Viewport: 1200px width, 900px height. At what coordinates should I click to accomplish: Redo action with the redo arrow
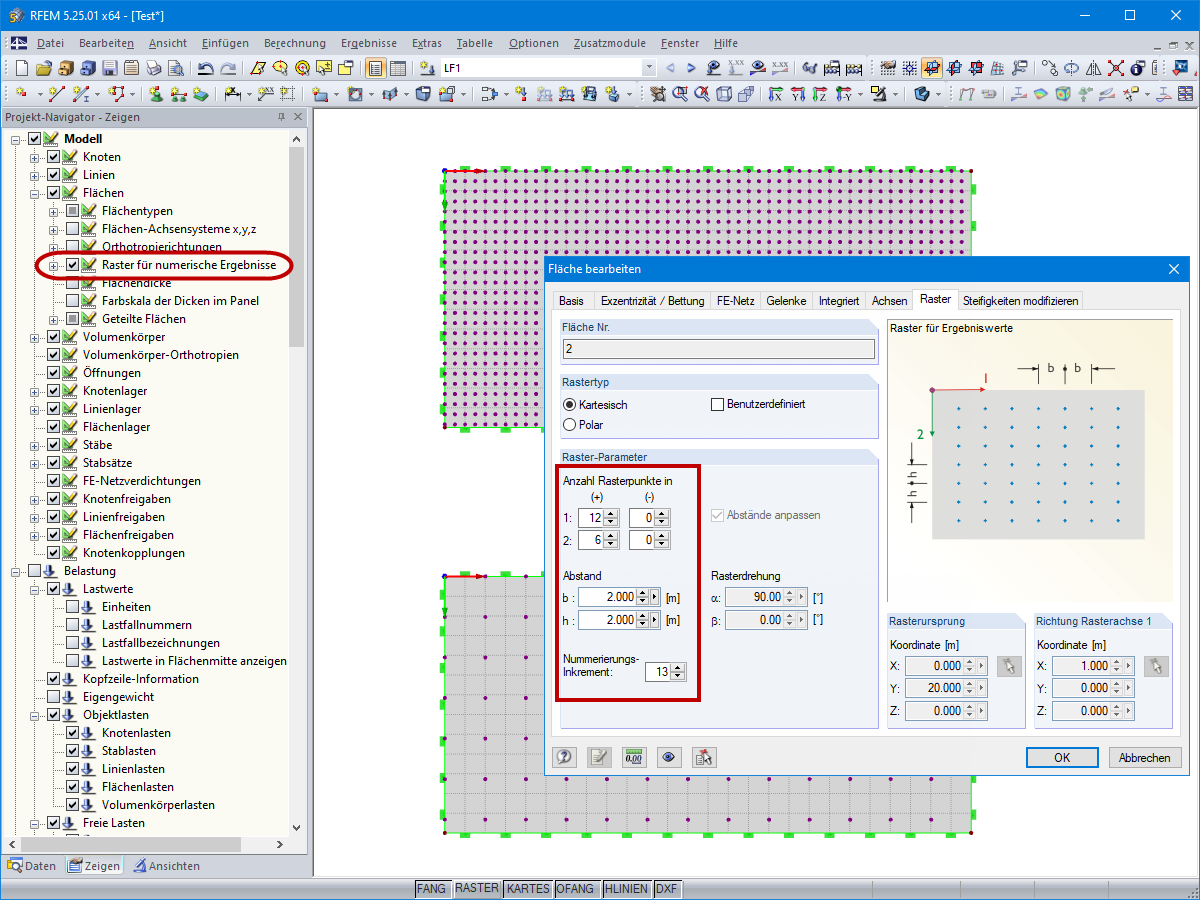[x=228, y=68]
